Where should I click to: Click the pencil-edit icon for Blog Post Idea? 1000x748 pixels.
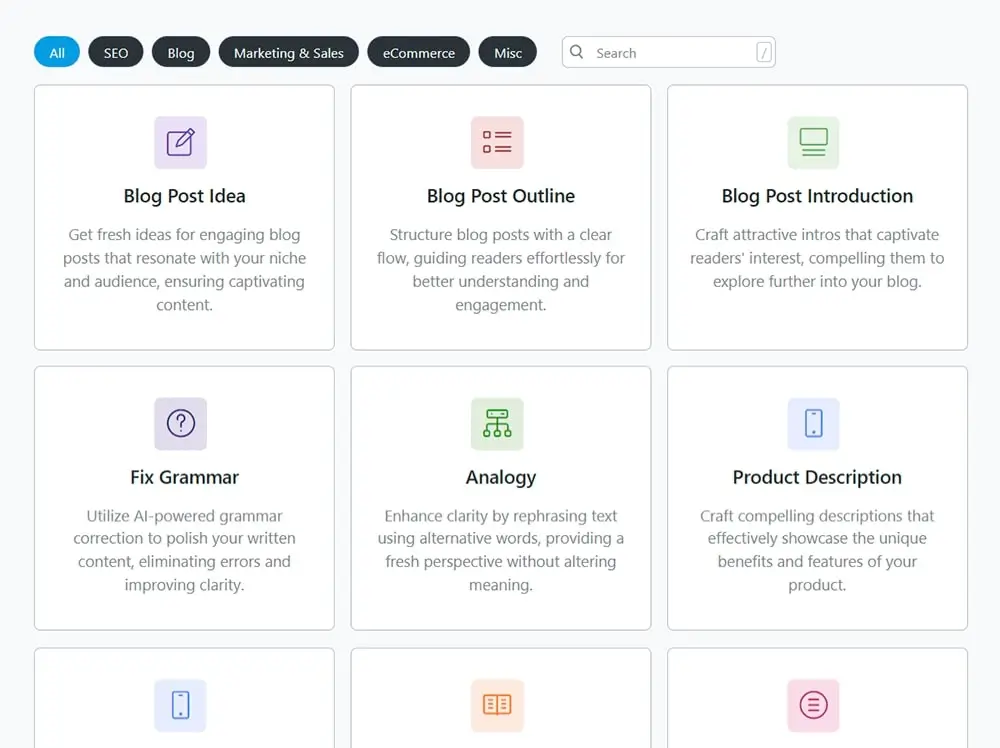pos(180,142)
